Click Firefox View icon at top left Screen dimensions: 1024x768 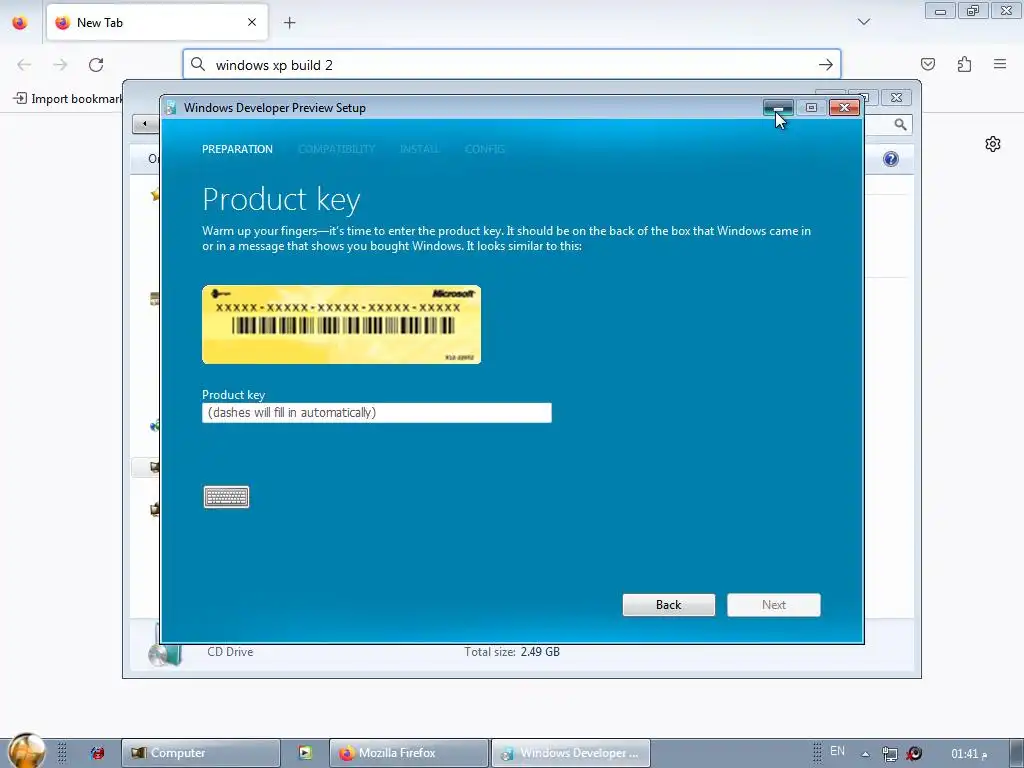[x=20, y=22]
